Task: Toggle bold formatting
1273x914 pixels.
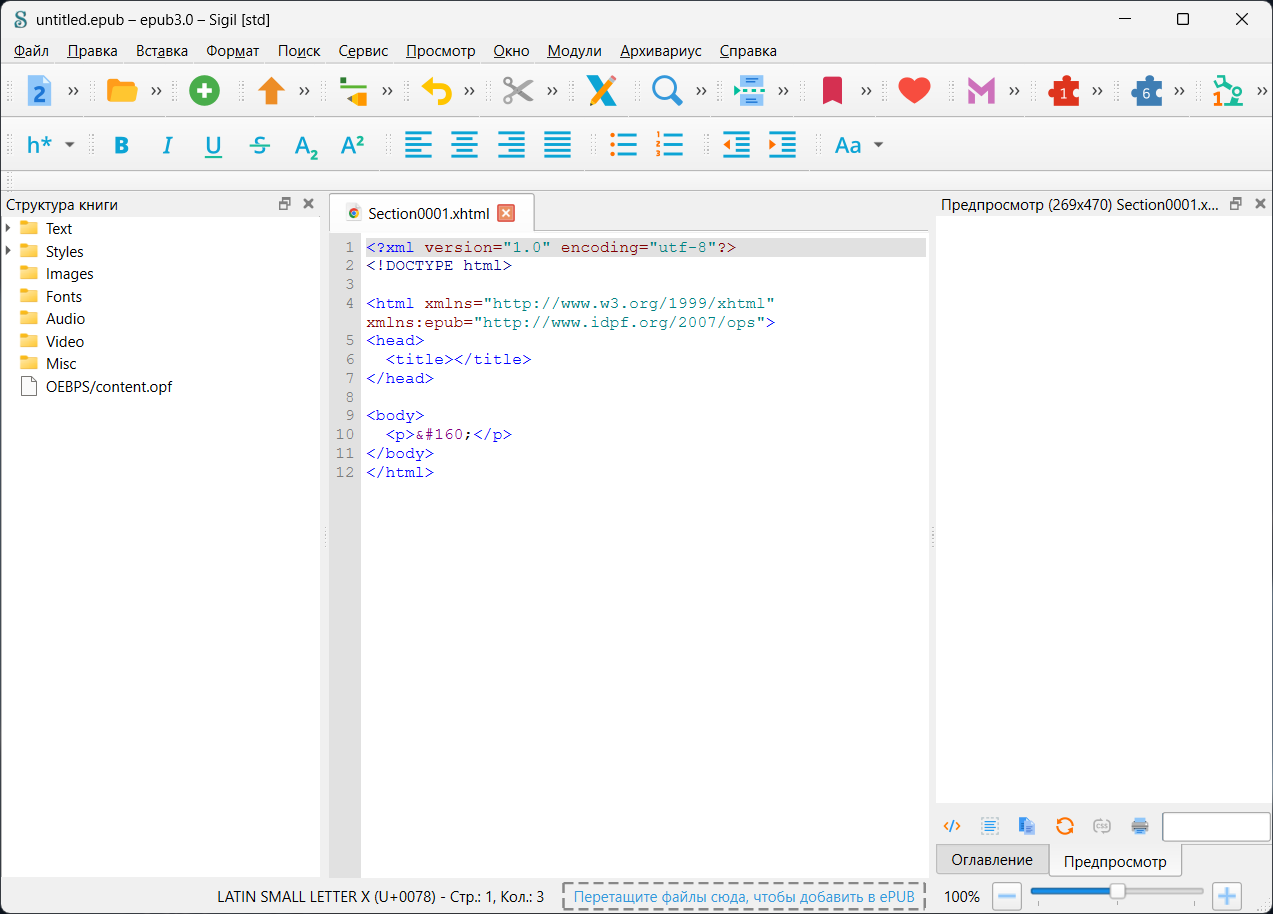Action: [121, 145]
